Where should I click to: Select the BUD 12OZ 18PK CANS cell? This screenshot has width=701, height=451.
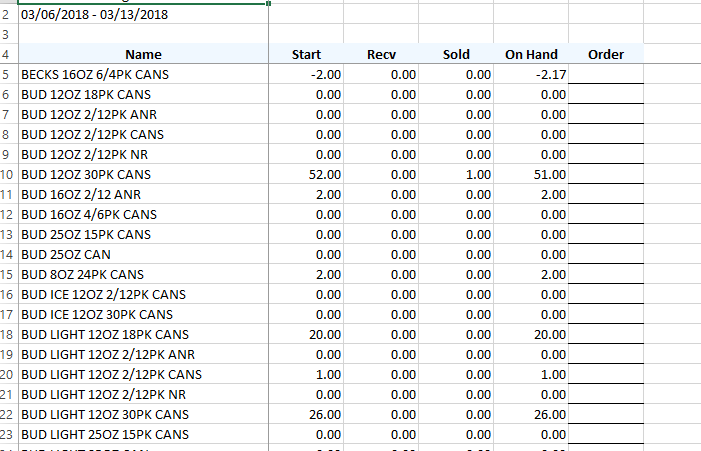pos(144,94)
